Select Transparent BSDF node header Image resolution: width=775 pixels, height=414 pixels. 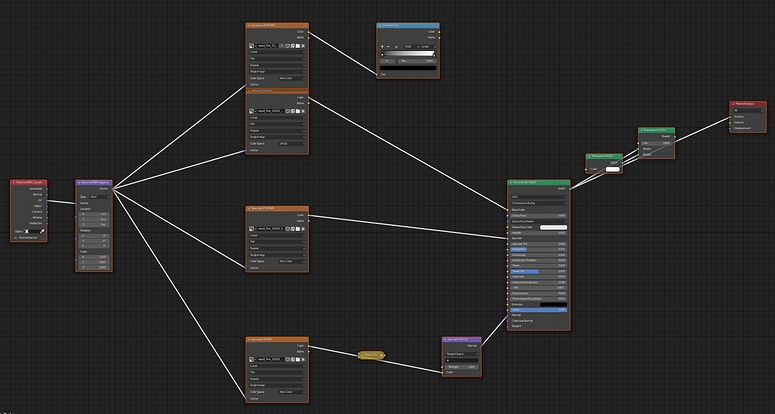click(x=604, y=156)
